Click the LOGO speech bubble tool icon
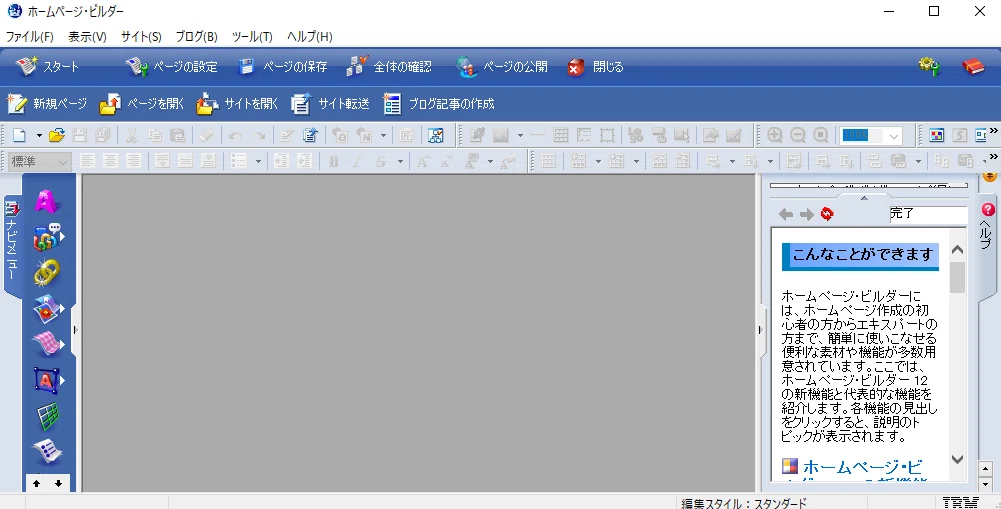The height and width of the screenshot is (509, 1001). (49, 237)
